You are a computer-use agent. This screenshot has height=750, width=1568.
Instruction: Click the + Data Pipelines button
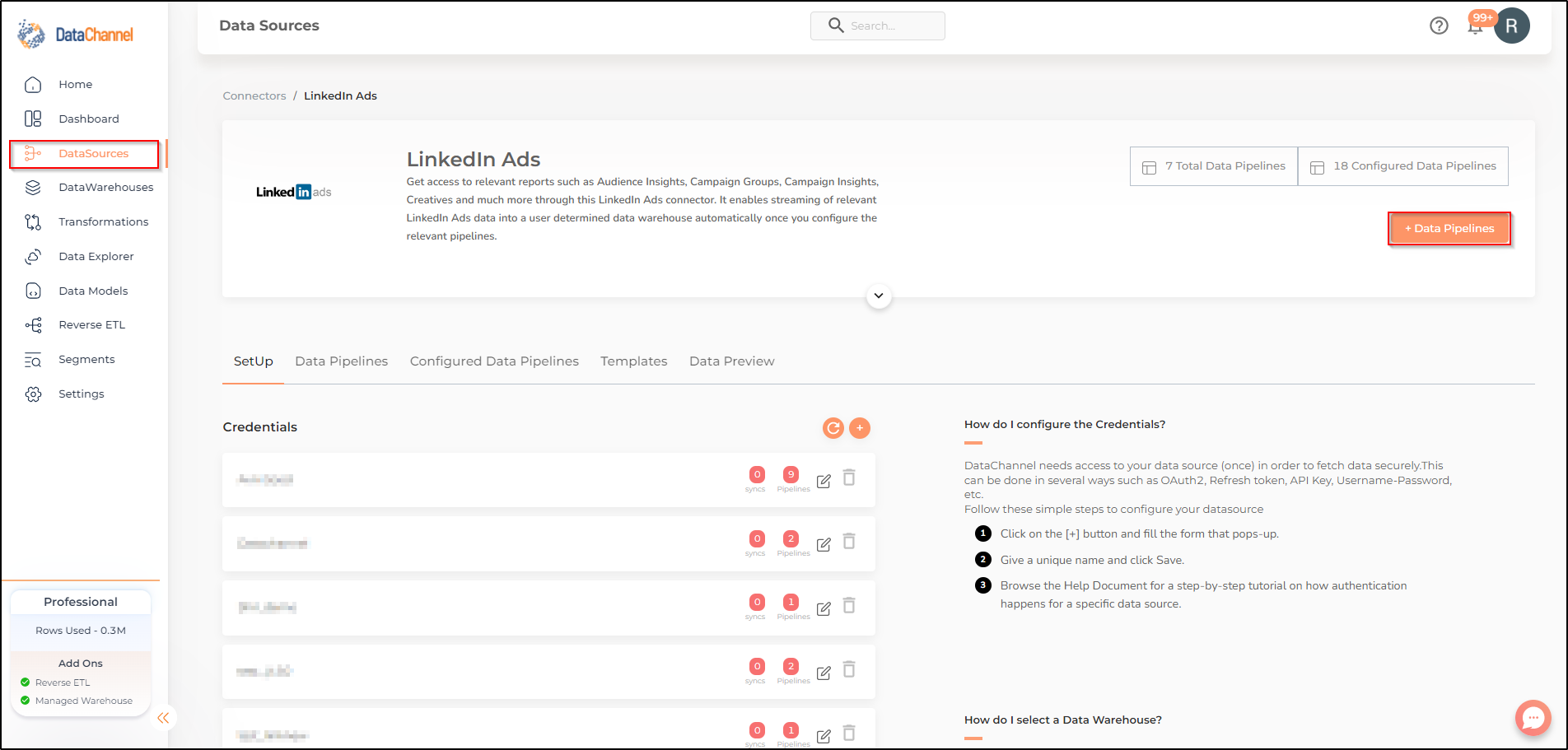(1449, 228)
